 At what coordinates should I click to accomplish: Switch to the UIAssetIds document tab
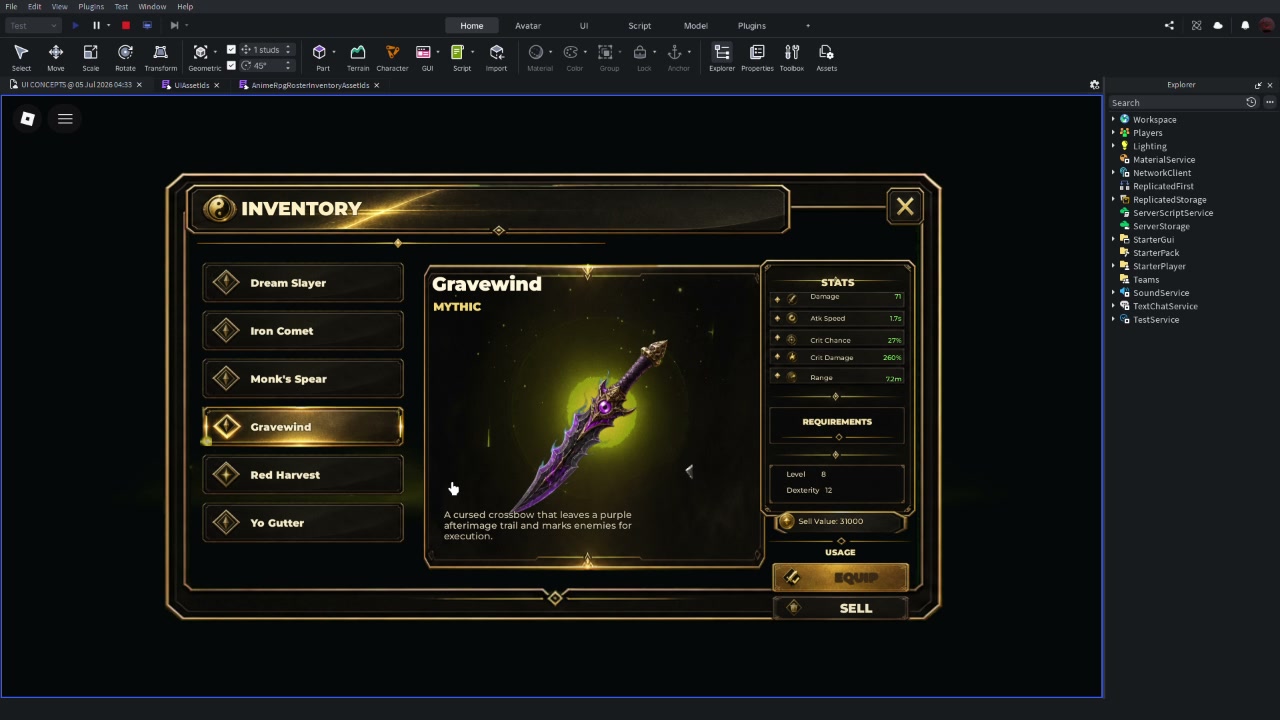[191, 85]
